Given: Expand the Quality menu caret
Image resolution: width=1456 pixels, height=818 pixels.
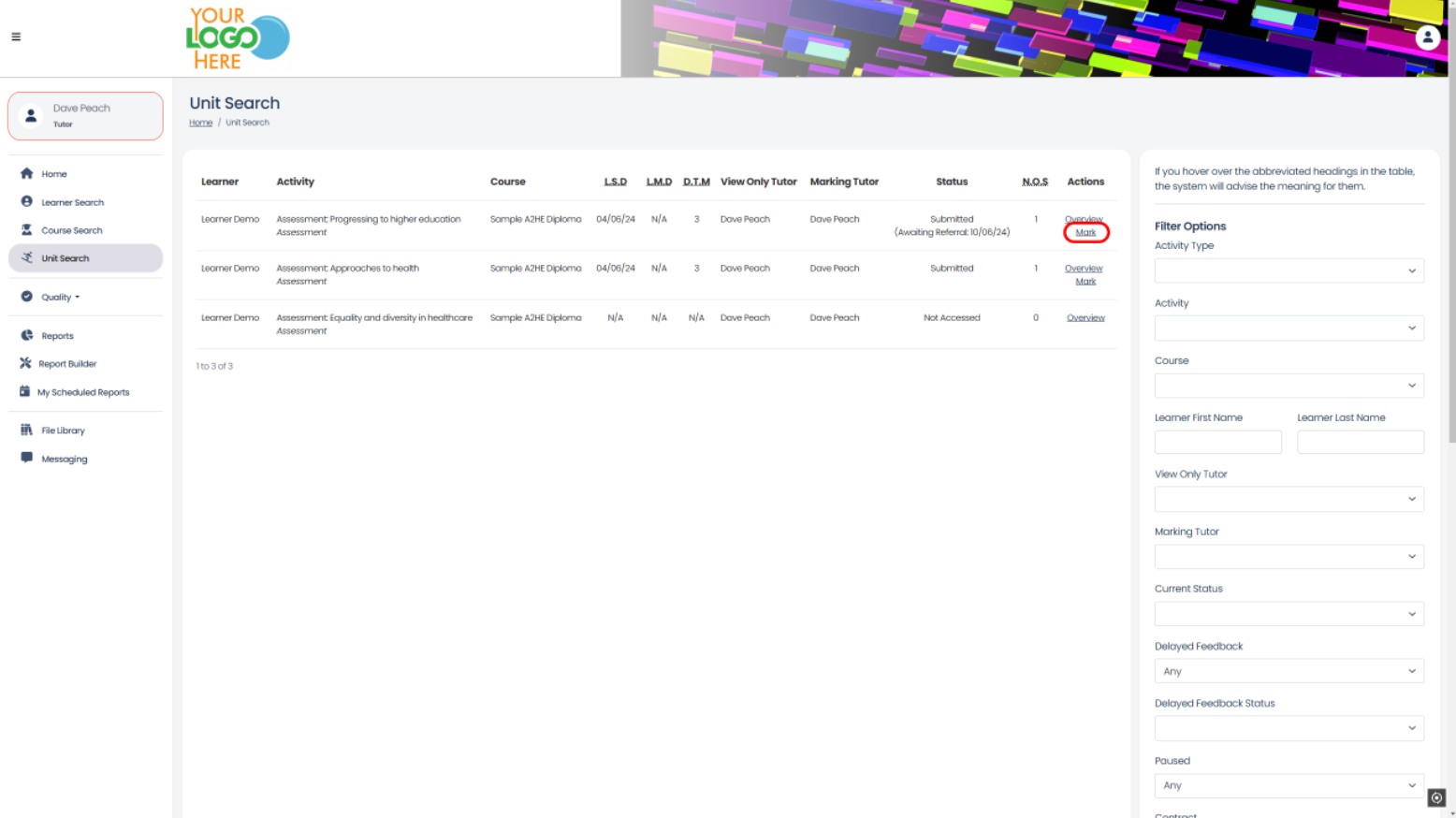Looking at the screenshot, I should tap(77, 298).
